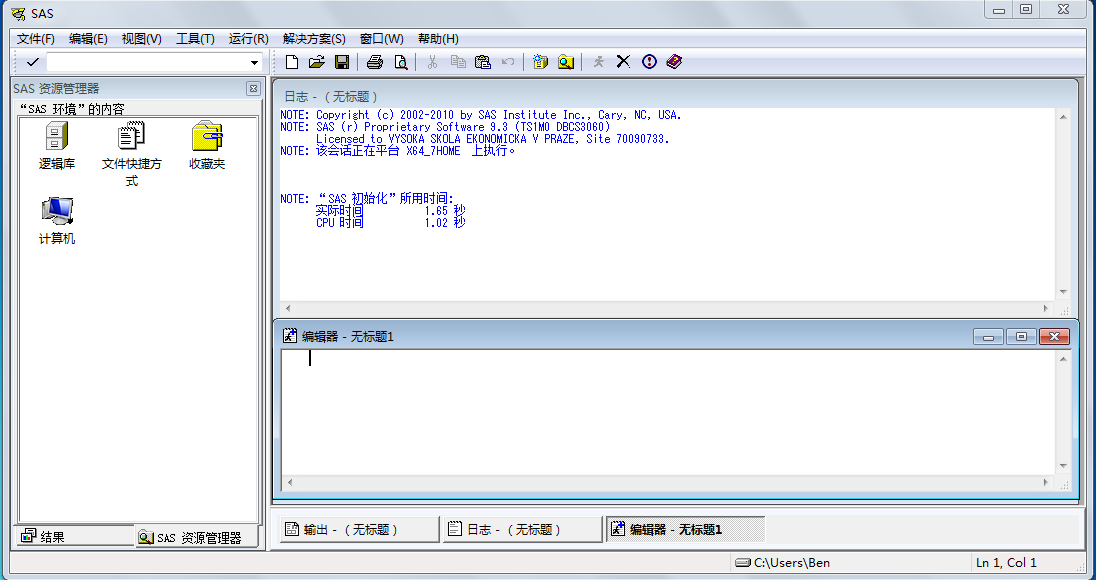Viewport: 1096px width, 580px height.
Task: Open the SAS Explorer toolbar icon
Action: click(565, 62)
